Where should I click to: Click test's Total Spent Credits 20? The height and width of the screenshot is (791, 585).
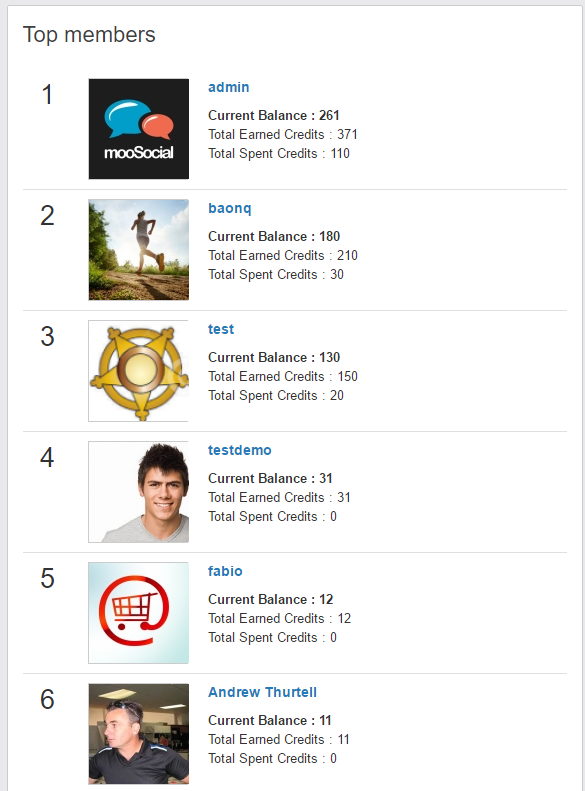[276, 396]
